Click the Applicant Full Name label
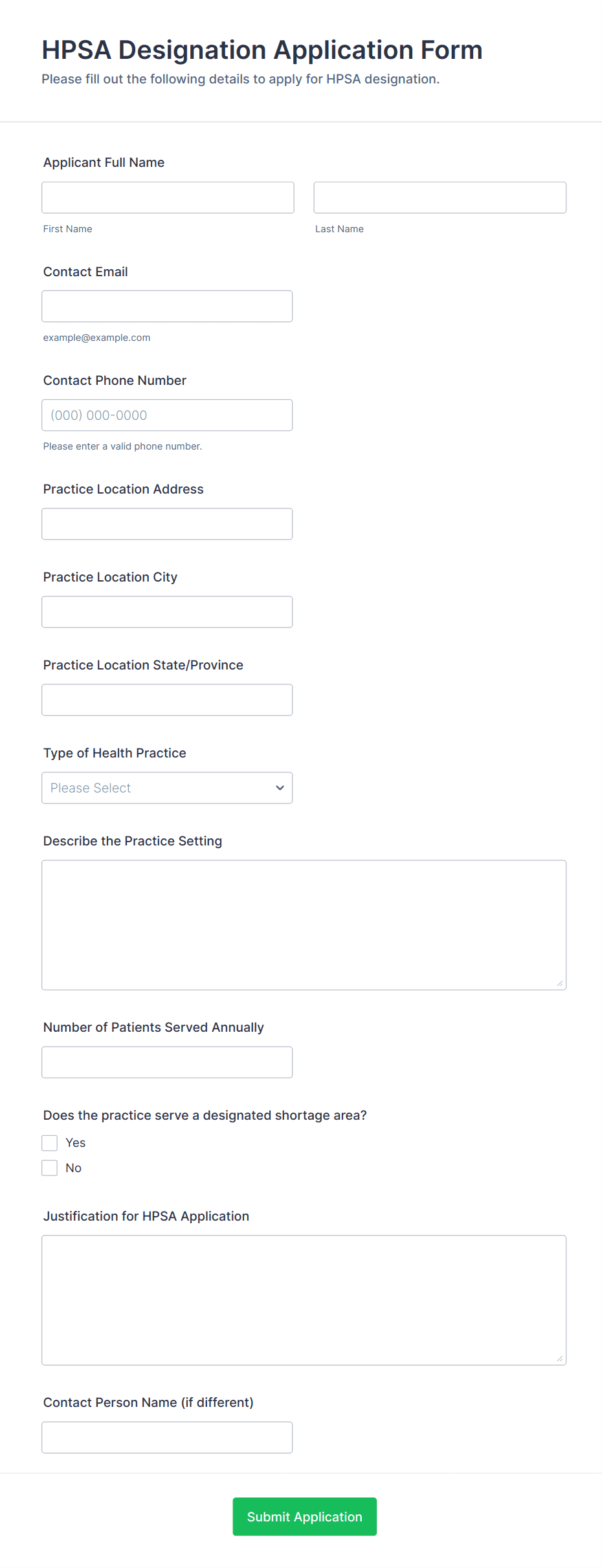 point(104,162)
